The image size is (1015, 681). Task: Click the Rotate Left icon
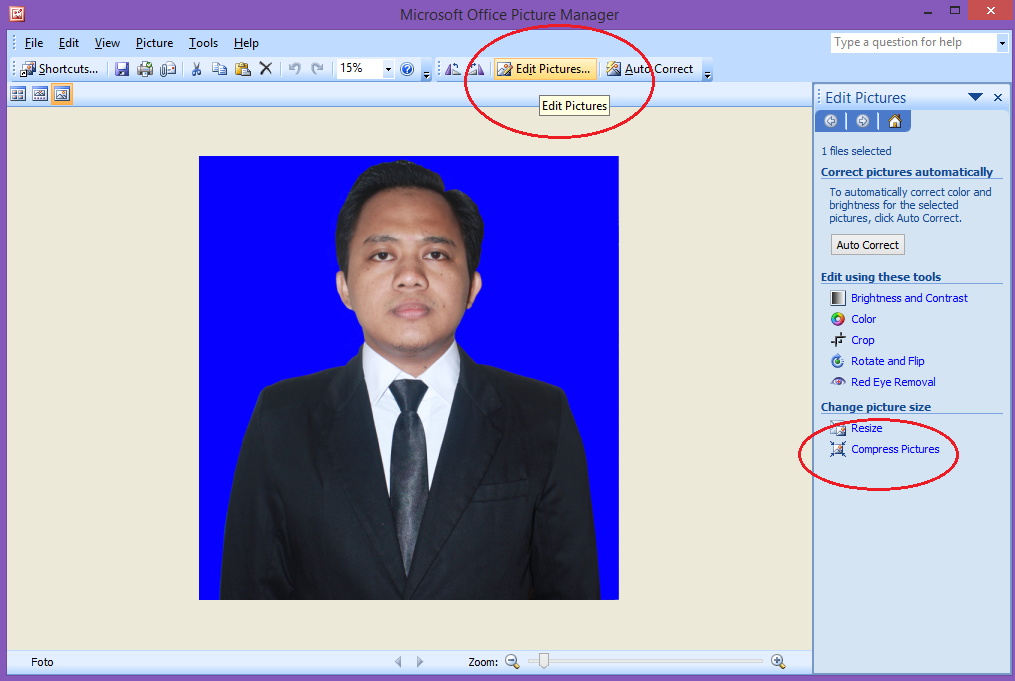tap(453, 69)
